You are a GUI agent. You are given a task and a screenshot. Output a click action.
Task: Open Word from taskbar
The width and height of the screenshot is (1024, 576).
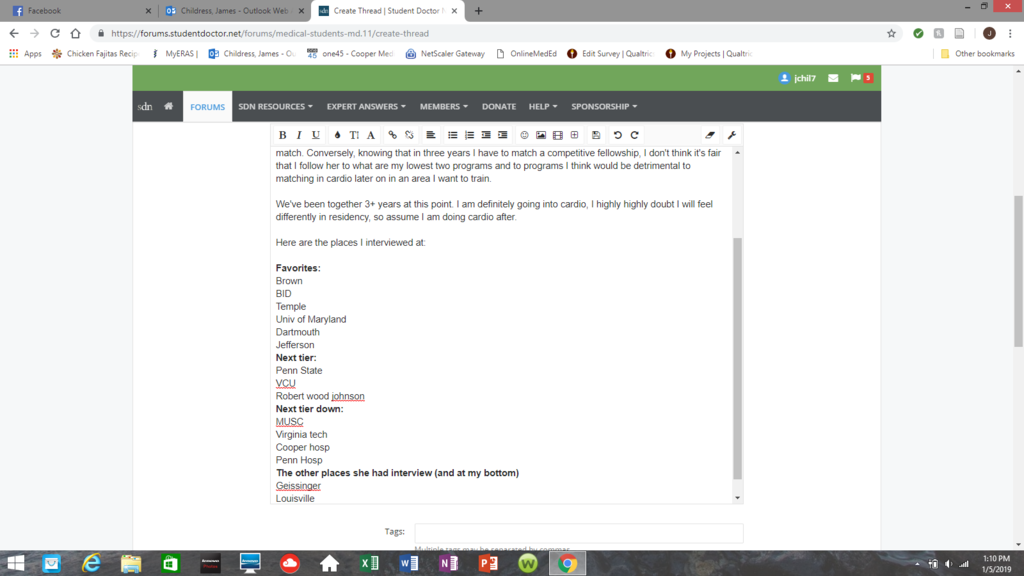point(409,563)
